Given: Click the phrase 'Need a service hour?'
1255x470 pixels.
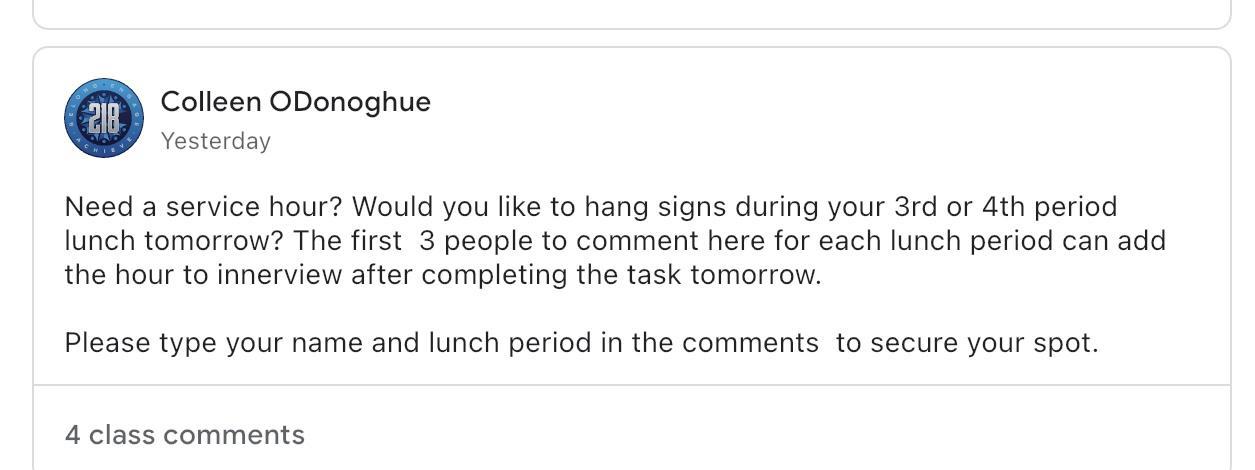Looking at the screenshot, I should pyautogui.click(x=204, y=207).
